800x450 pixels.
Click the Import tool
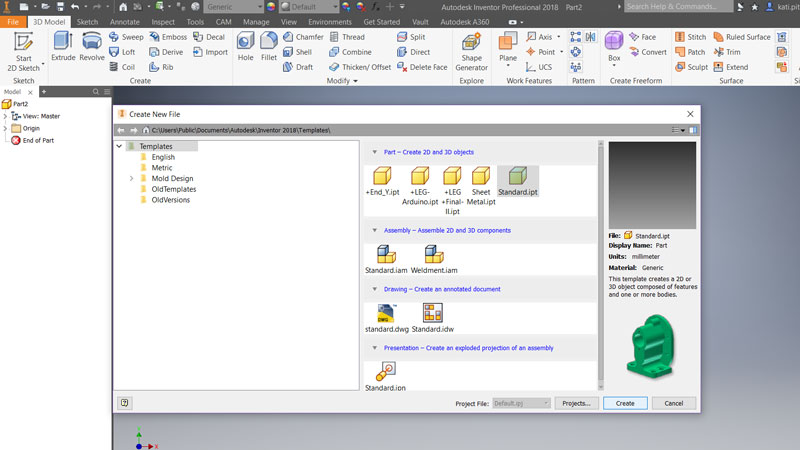click(x=210, y=52)
